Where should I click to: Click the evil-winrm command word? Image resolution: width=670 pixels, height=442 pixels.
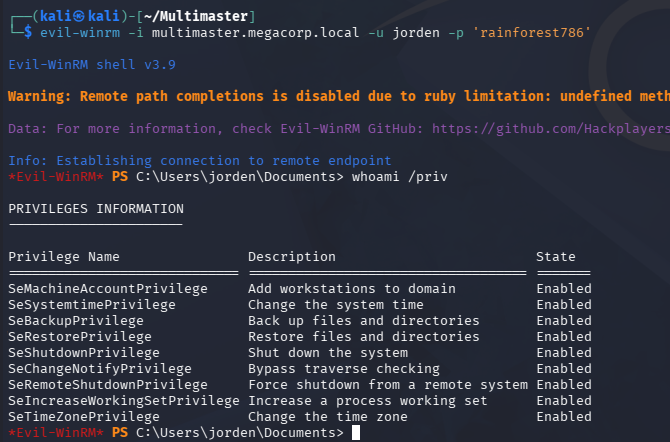click(x=80, y=32)
